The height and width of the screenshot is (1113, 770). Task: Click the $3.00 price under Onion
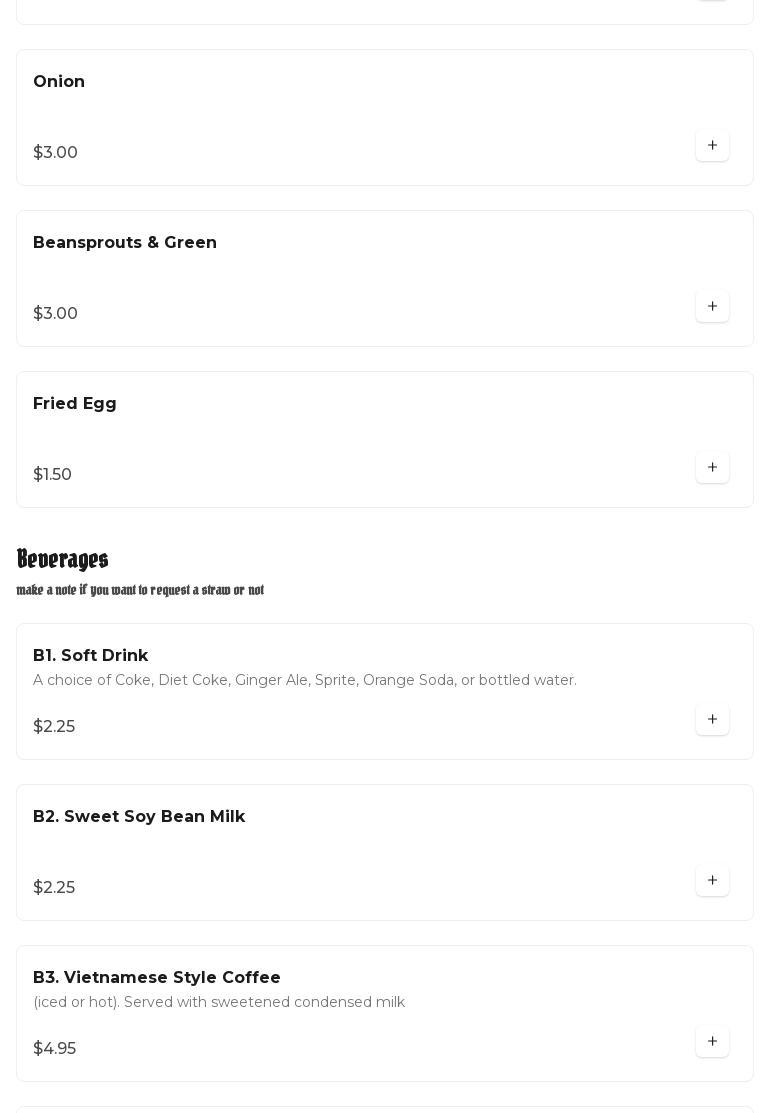point(56,153)
